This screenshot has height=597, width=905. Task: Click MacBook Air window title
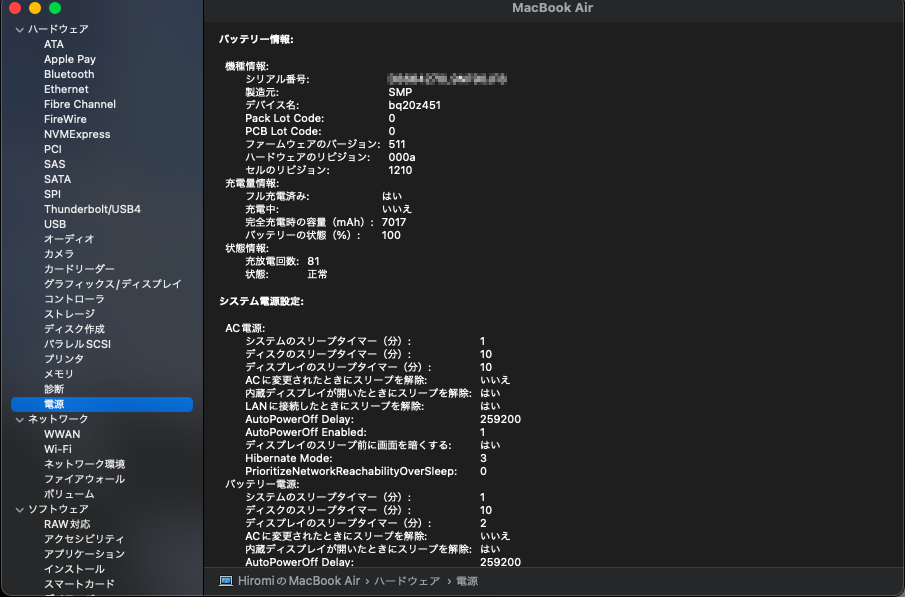coord(552,8)
